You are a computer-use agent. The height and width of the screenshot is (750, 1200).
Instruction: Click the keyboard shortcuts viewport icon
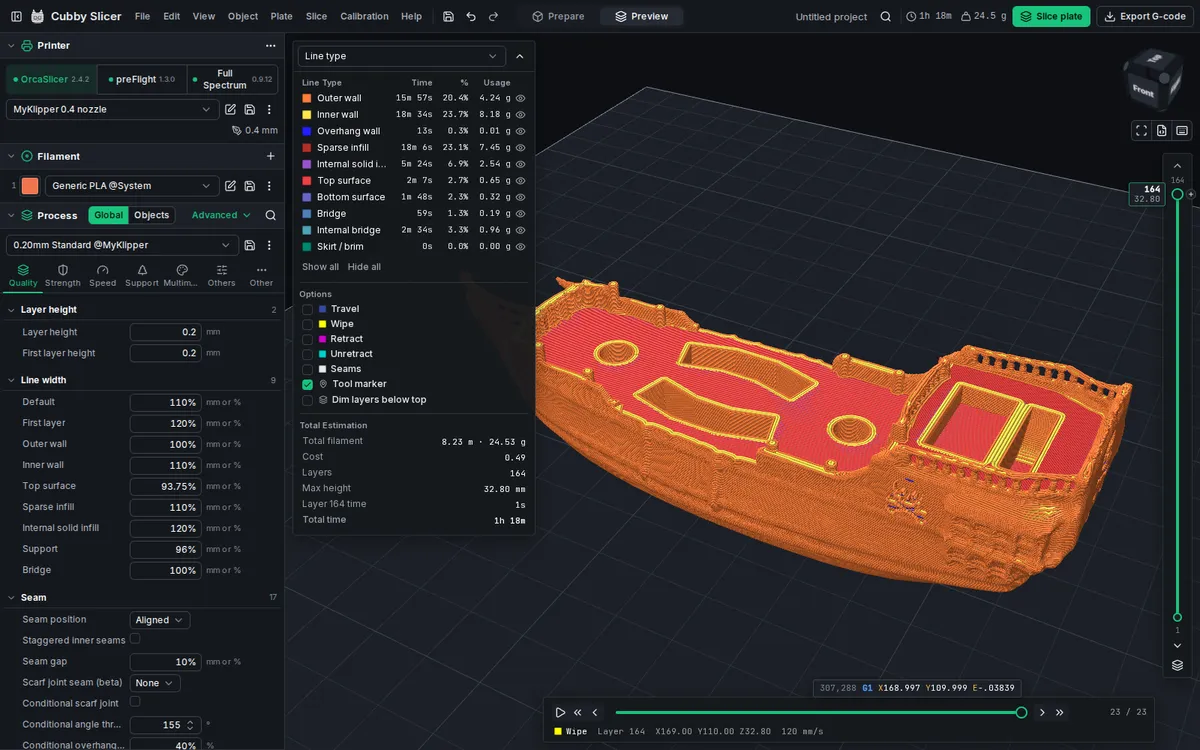coord(1182,130)
